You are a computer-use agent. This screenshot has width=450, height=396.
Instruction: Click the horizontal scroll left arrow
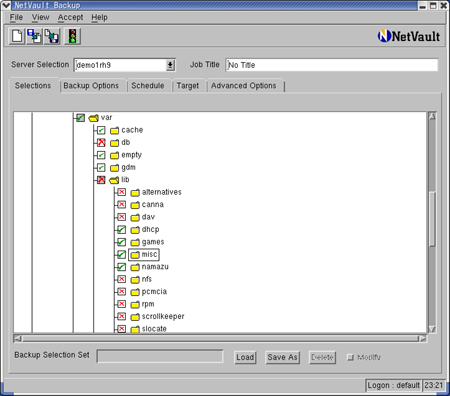pos(17,339)
